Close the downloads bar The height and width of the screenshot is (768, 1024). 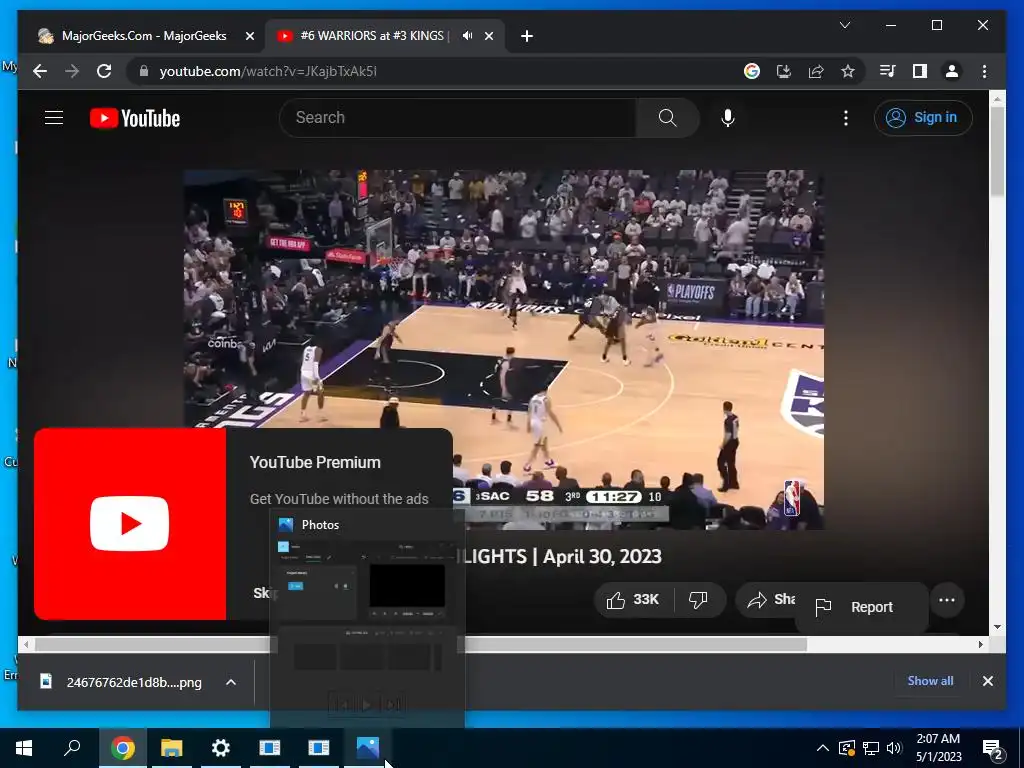(x=987, y=681)
